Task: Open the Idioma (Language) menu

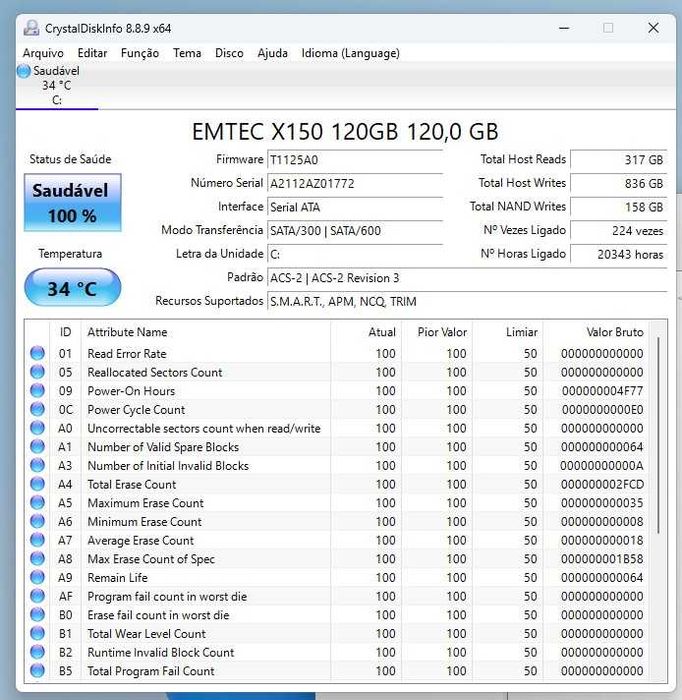Action: (350, 53)
